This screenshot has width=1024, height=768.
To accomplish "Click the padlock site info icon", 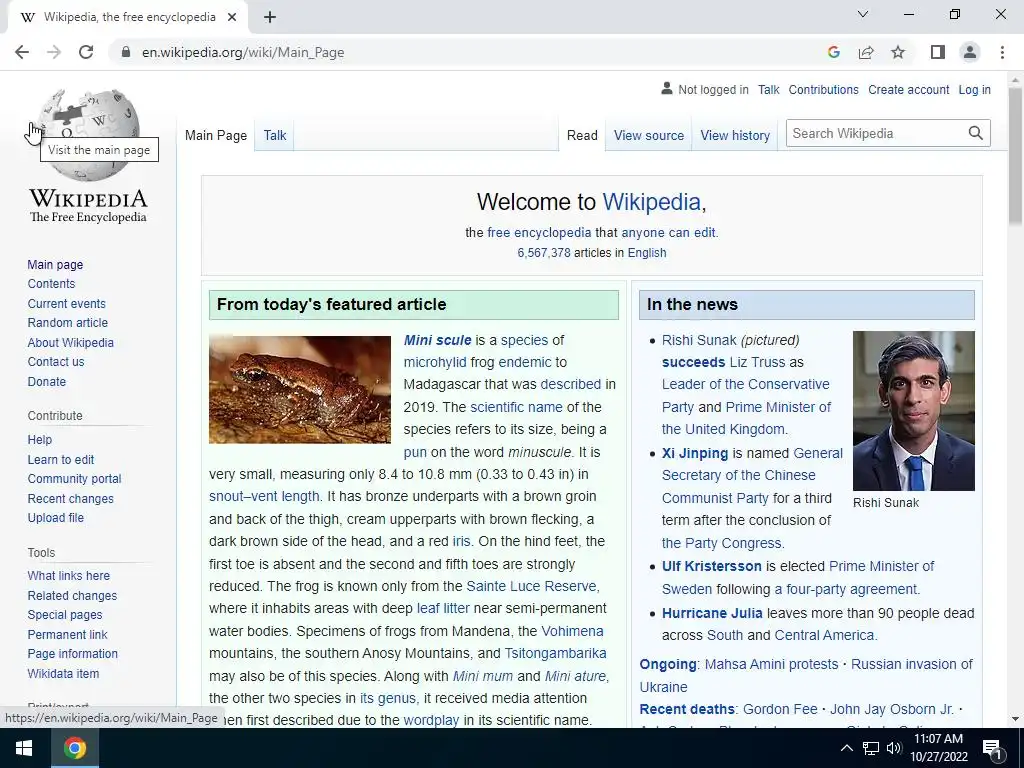I will [x=126, y=52].
